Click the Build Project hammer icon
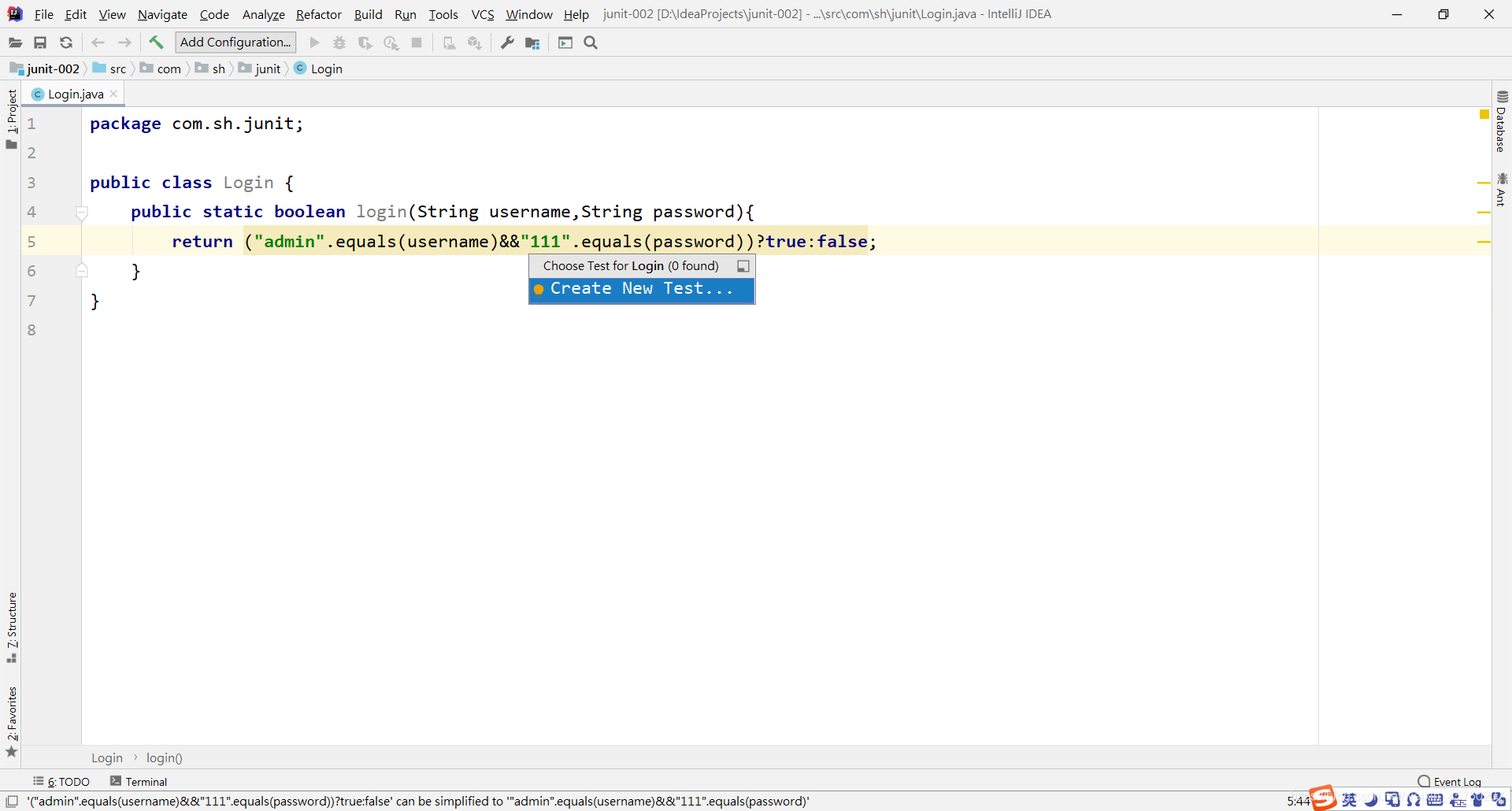The image size is (1512, 811). point(156,43)
